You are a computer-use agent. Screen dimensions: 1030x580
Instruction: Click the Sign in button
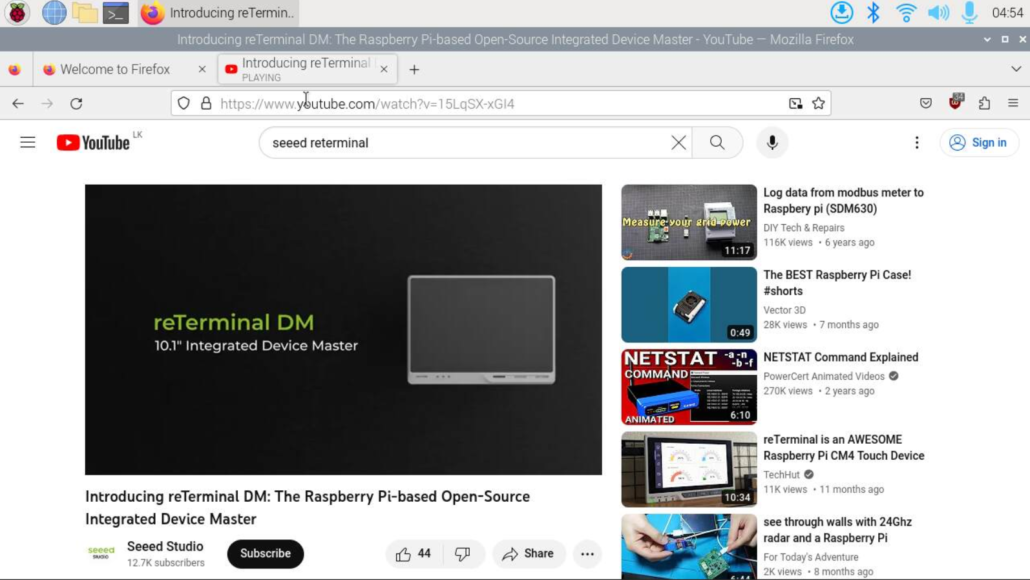click(978, 143)
